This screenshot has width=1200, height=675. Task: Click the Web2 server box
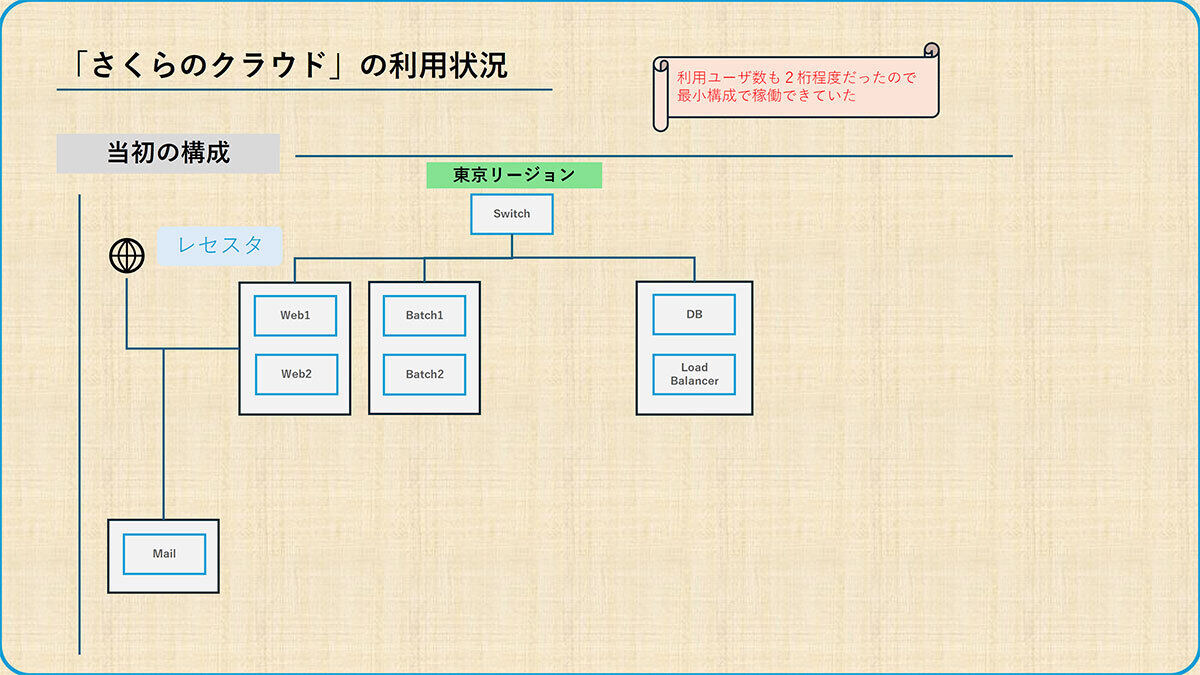coord(296,374)
